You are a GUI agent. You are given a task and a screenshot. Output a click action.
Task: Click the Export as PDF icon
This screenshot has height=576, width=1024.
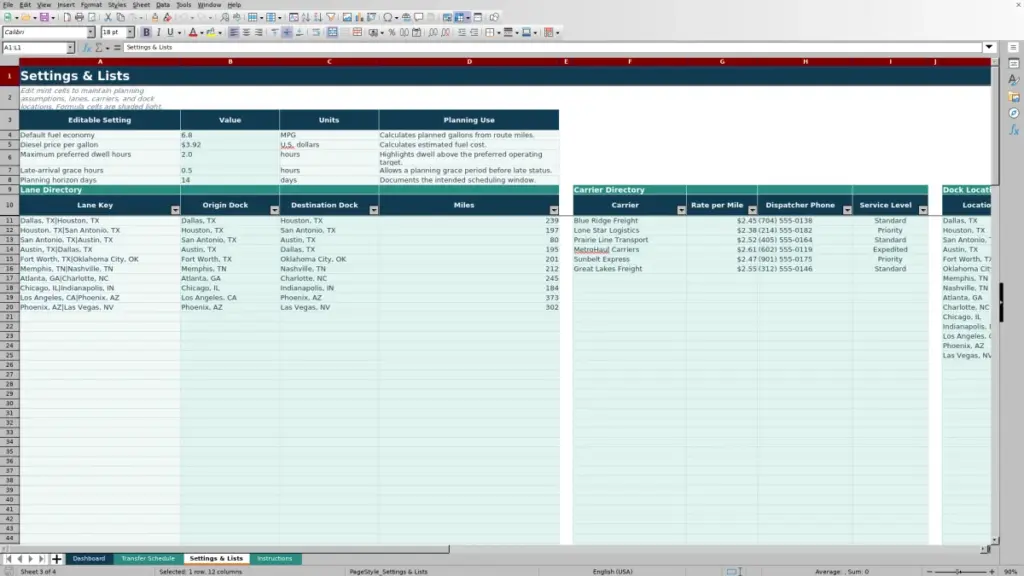pos(67,18)
